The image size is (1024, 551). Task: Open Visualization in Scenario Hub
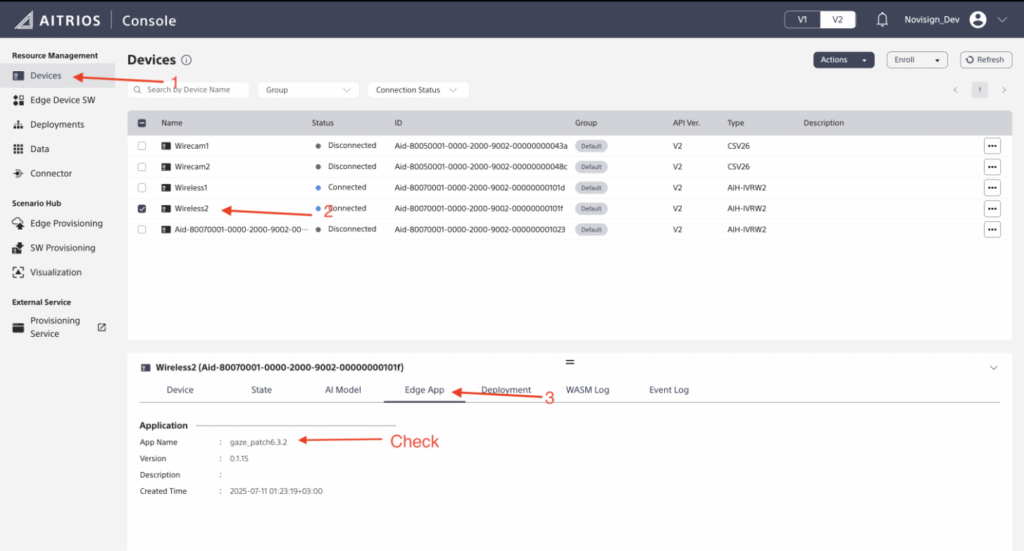click(55, 272)
